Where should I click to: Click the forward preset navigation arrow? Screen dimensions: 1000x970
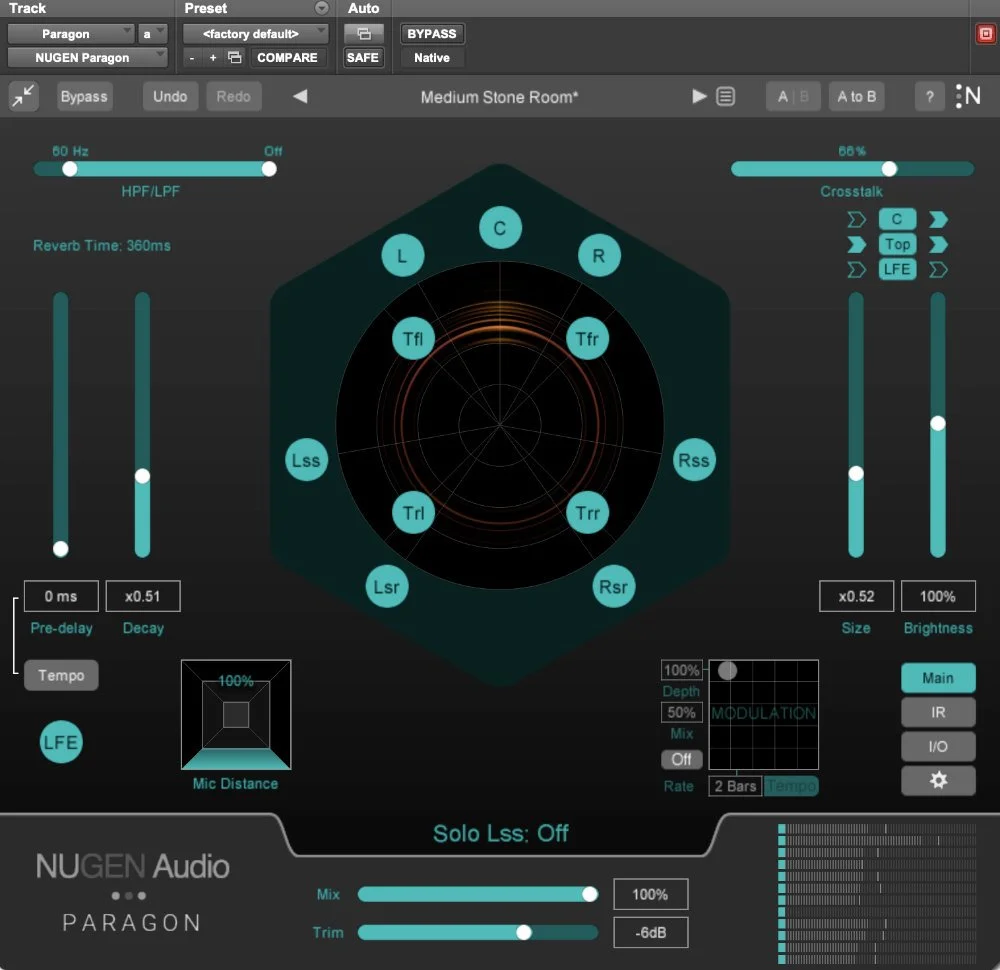[698, 96]
